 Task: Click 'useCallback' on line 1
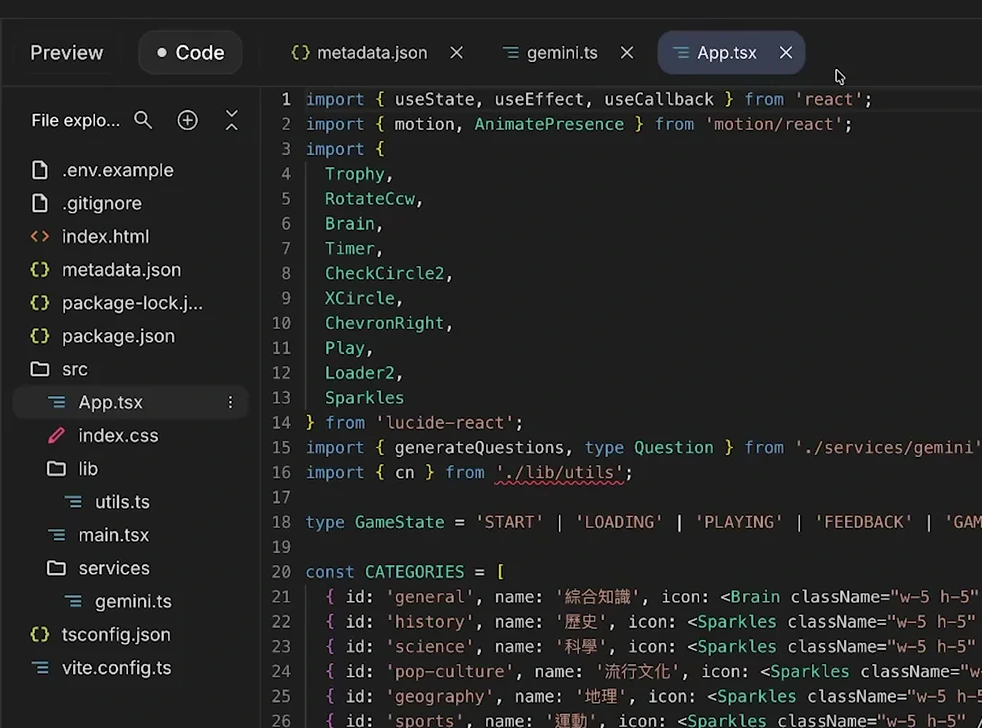659,99
